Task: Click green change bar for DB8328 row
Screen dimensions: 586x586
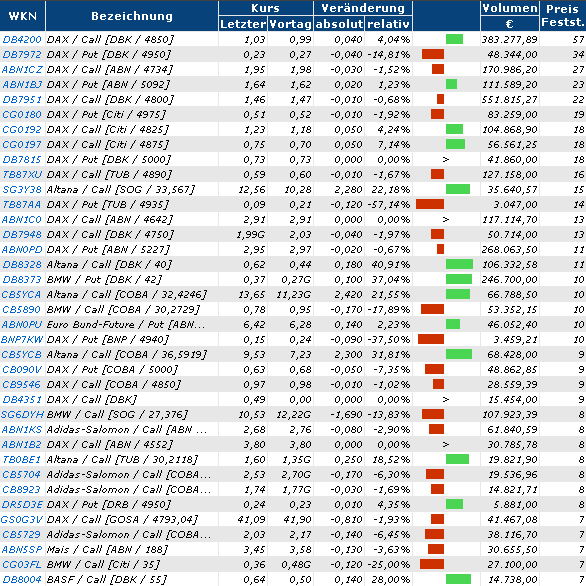Action: 459,265
